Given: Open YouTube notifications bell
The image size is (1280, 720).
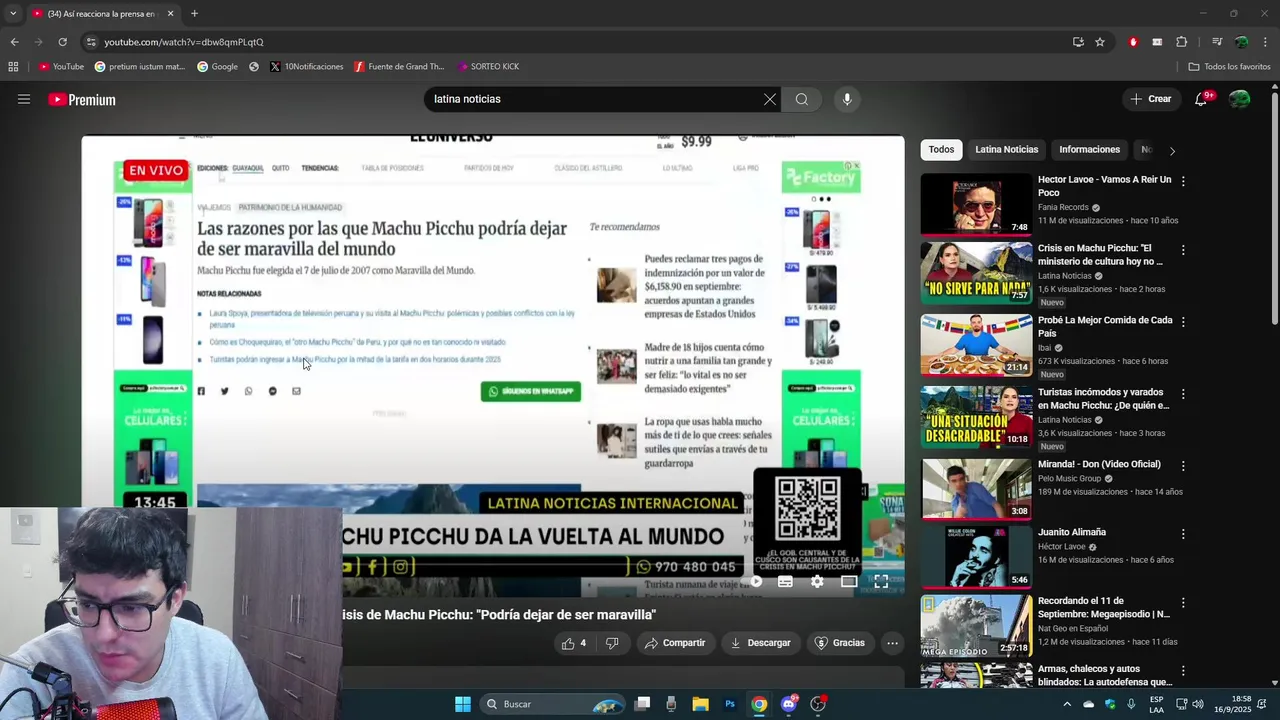Looking at the screenshot, I should (x=1201, y=99).
